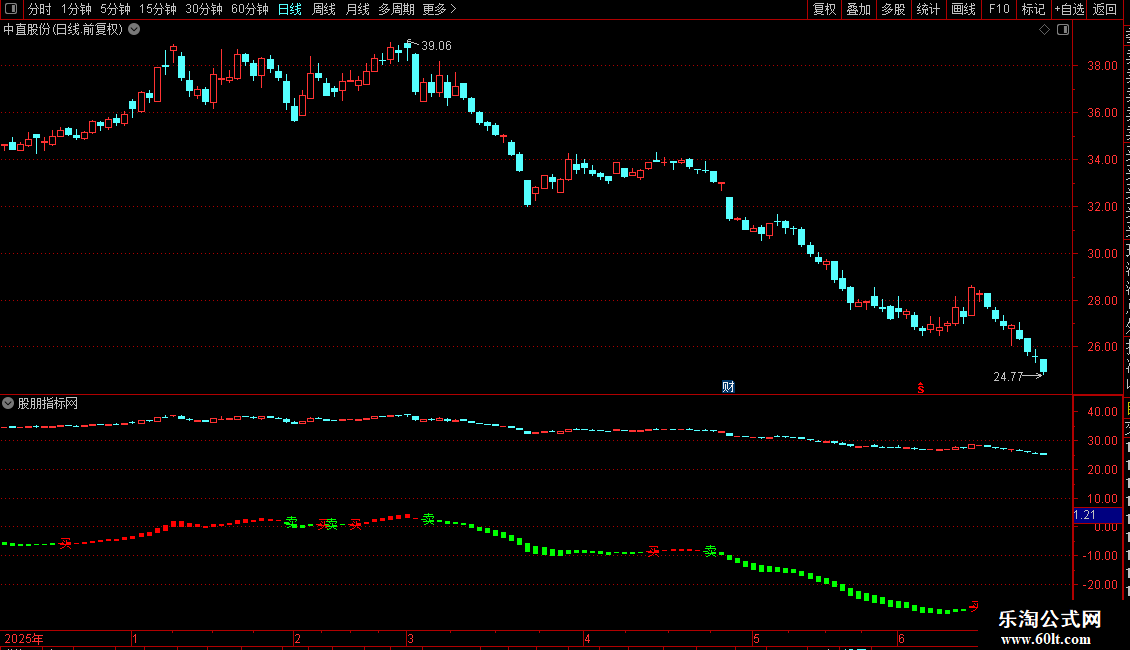Select the 60分钟 period tab
The image size is (1130, 650).
coord(250,9)
